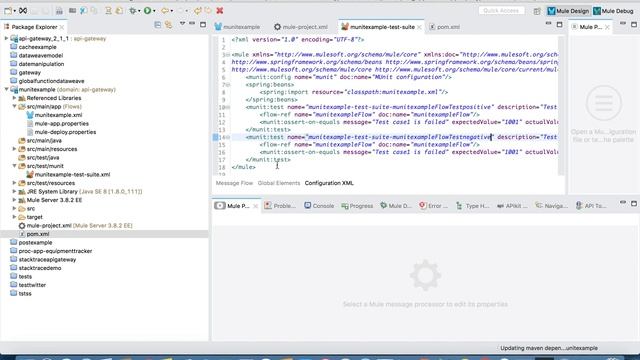Select mule-project.xml in Package Explorer
Screen dimensions: 640x360
49,226
